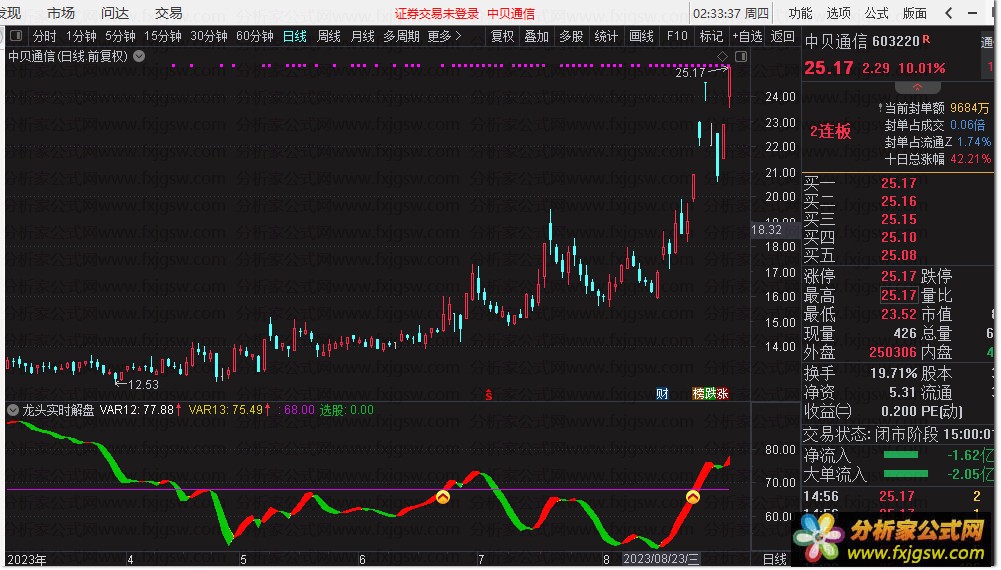This screenshot has height=570, width=1001.
Task: Open the 选项 options menu
Action: pyautogui.click(x=838, y=13)
